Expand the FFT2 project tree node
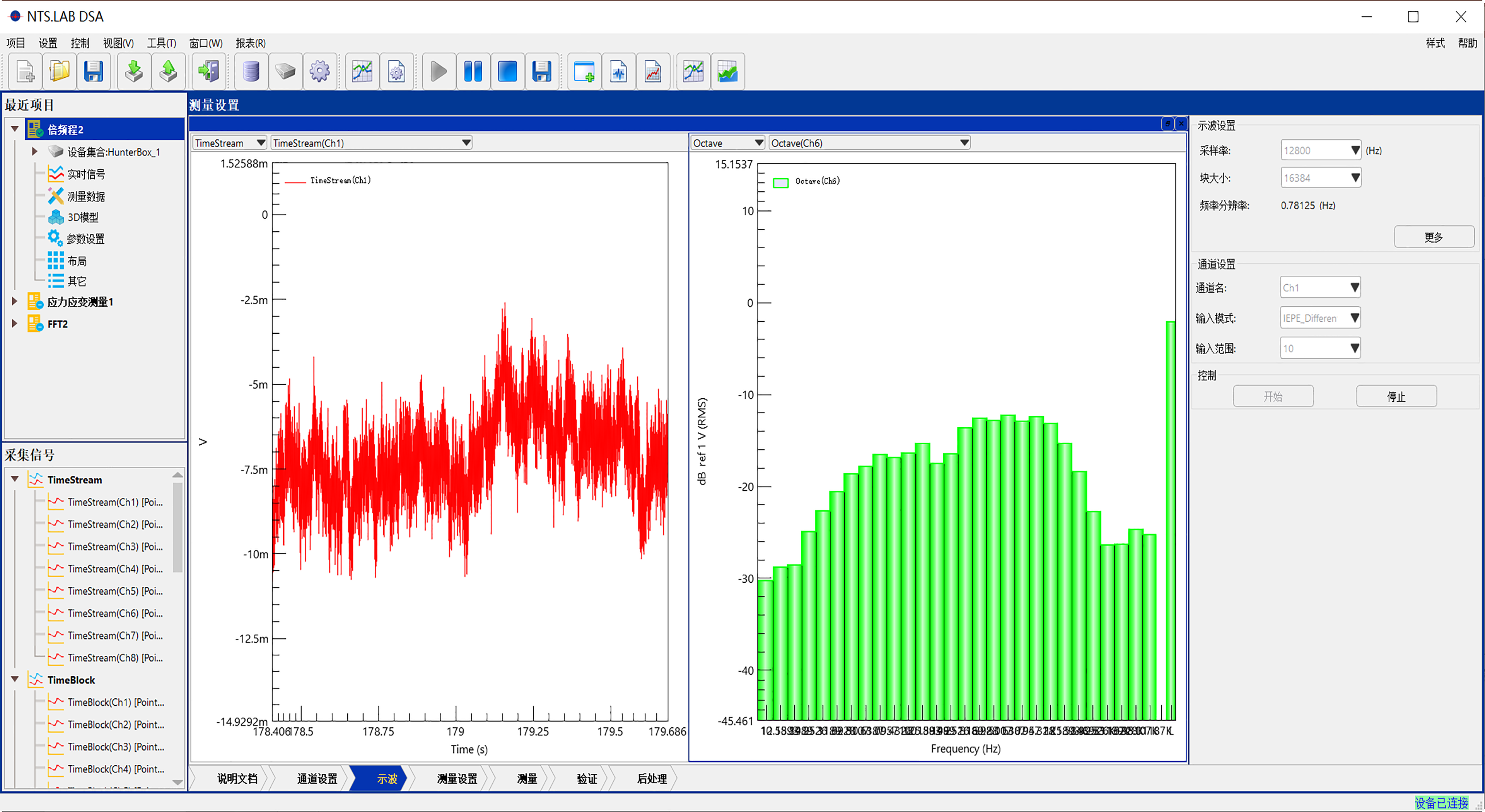The height and width of the screenshot is (812, 1485). tap(15, 324)
